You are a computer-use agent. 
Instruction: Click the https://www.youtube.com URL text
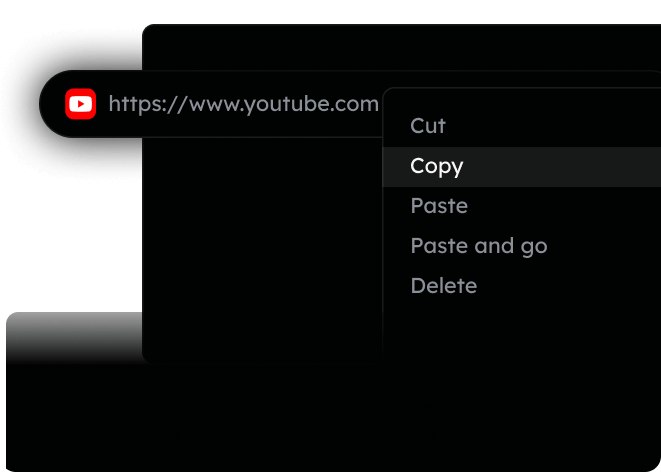click(x=243, y=104)
